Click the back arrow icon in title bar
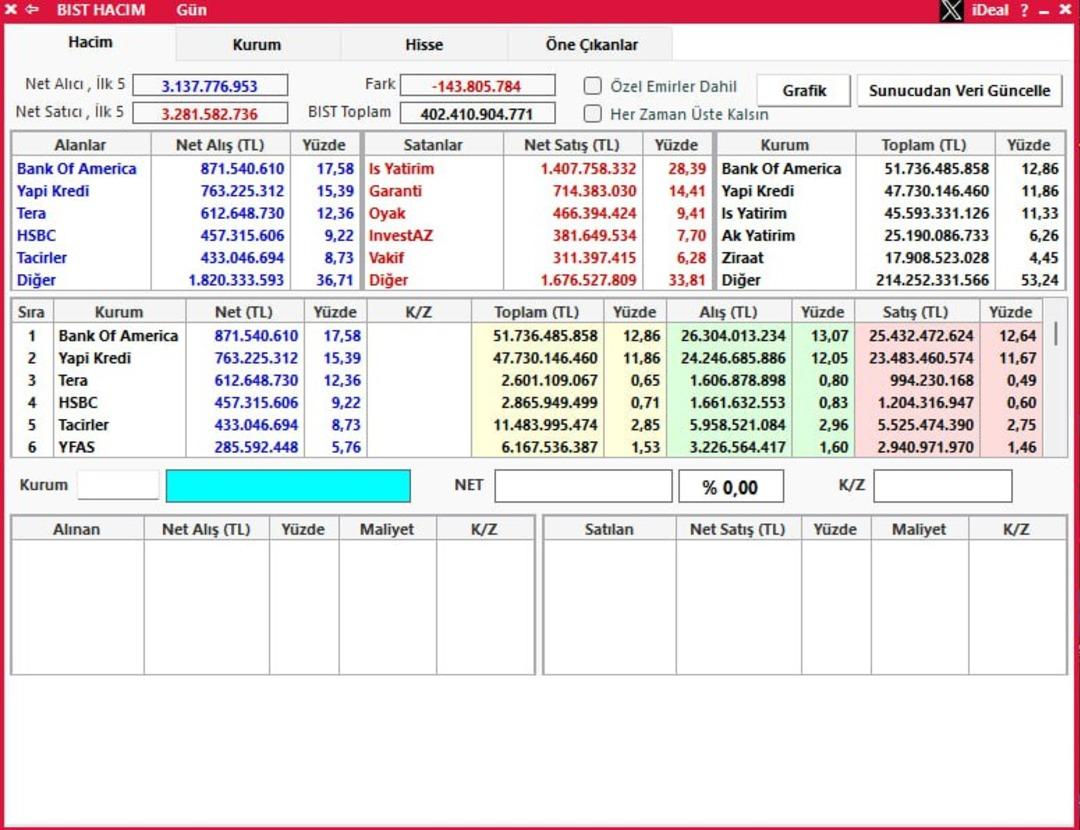Image resolution: width=1080 pixels, height=830 pixels. pyautogui.click(x=32, y=10)
